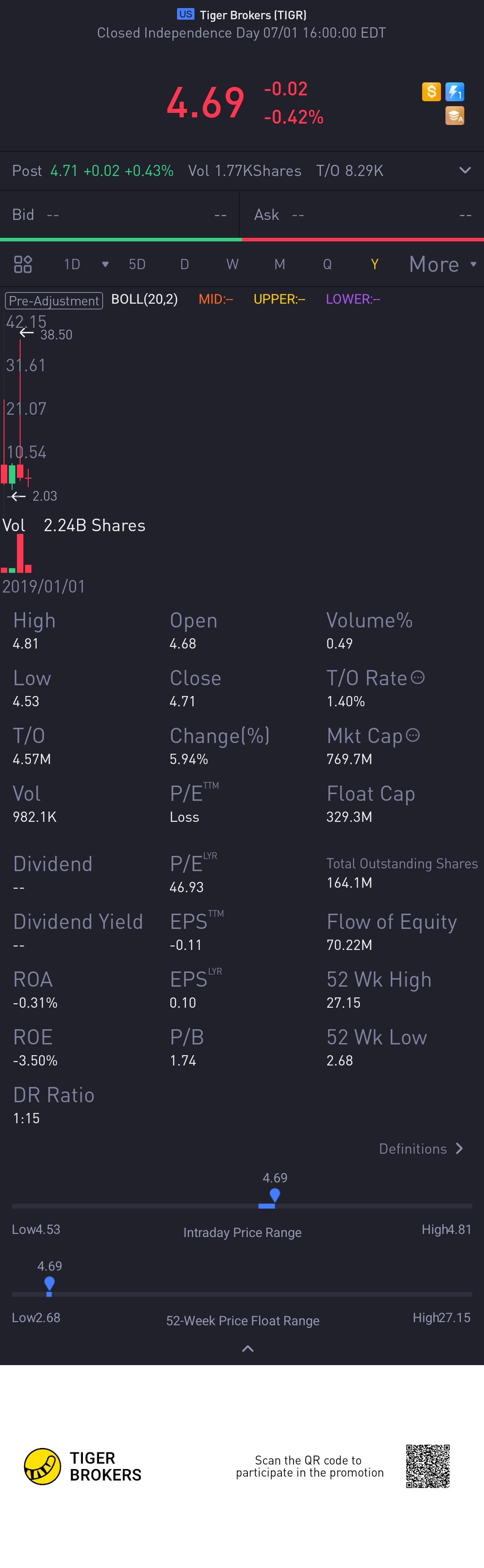Viewport: 484px width, 1568px height.
Task: Tap the info icon next to Mkt Cap
Action: (413, 735)
